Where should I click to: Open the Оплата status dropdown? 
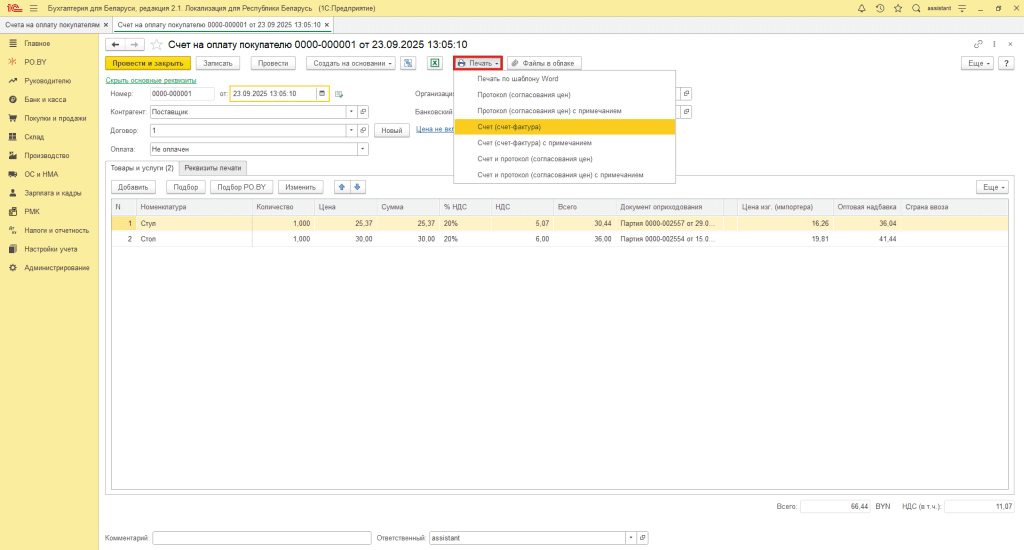pyautogui.click(x=362, y=148)
